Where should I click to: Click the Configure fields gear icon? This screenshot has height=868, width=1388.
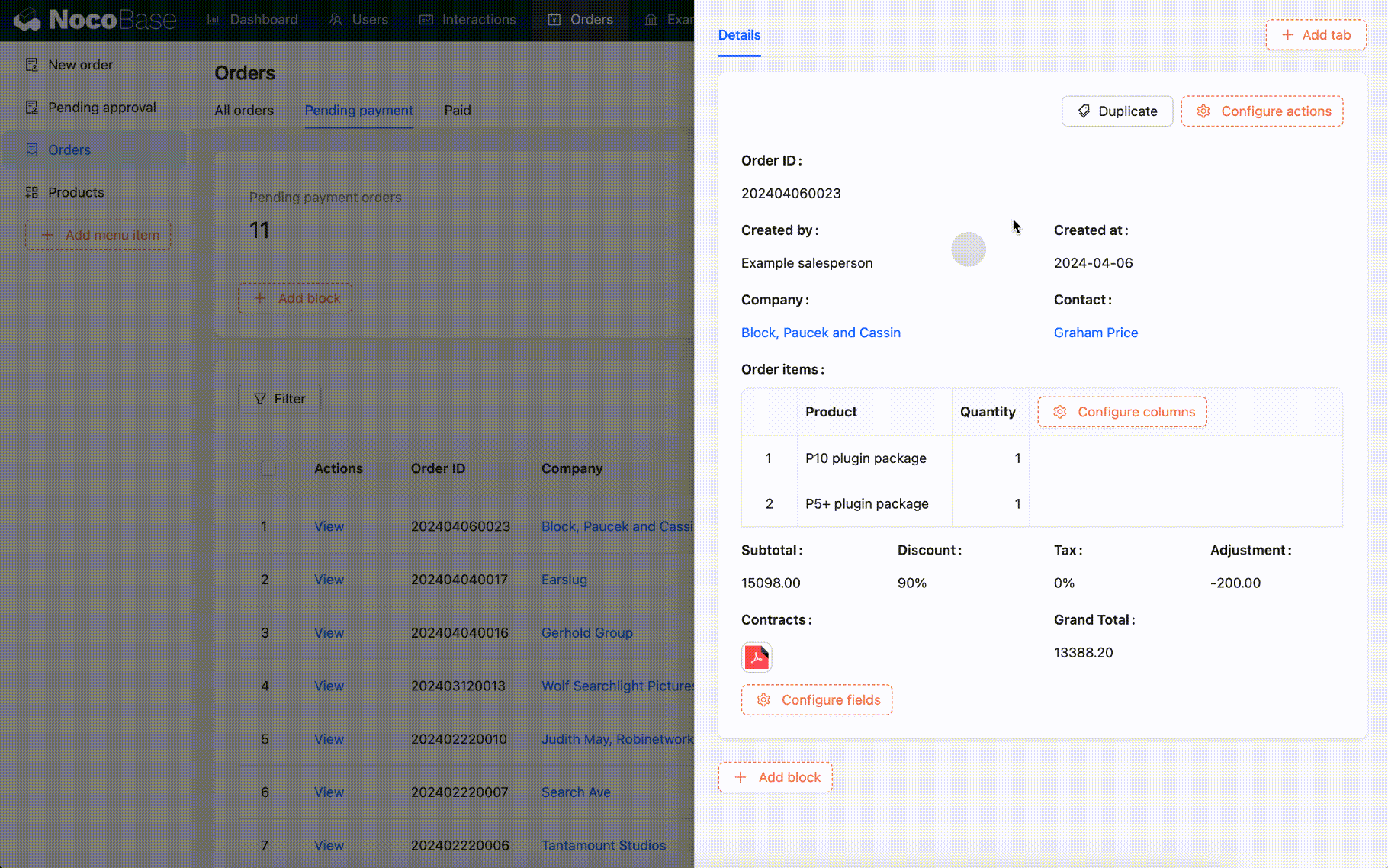pos(763,700)
